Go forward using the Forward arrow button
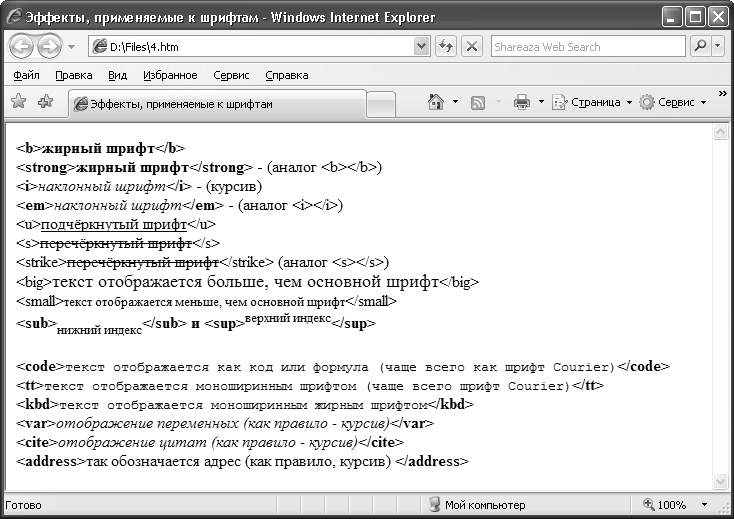 50,46
